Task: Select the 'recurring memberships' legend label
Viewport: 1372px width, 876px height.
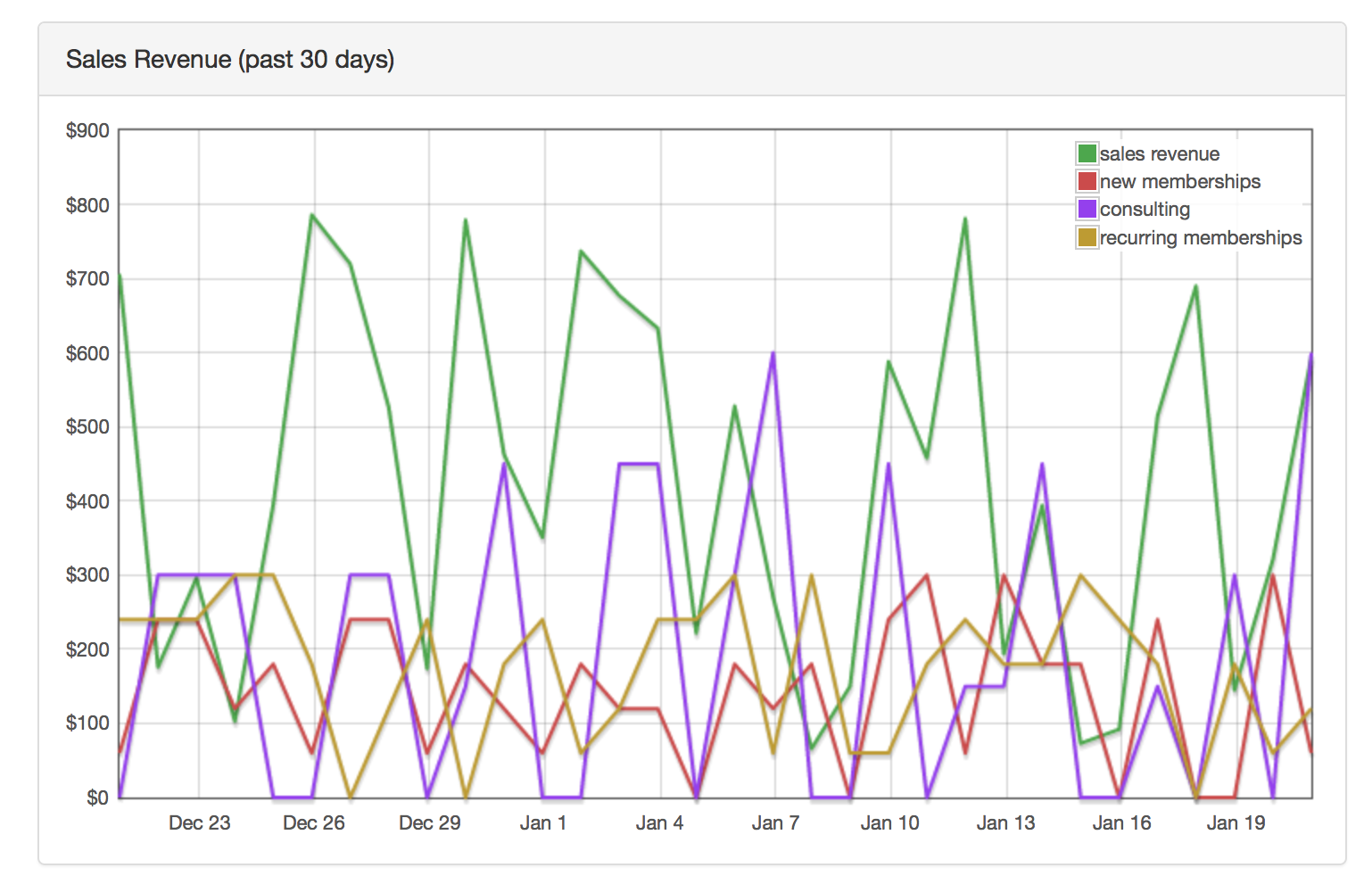Action: tap(1201, 237)
